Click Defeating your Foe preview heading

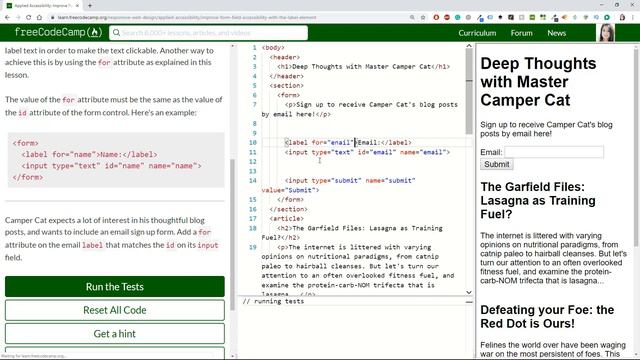tap(547, 316)
